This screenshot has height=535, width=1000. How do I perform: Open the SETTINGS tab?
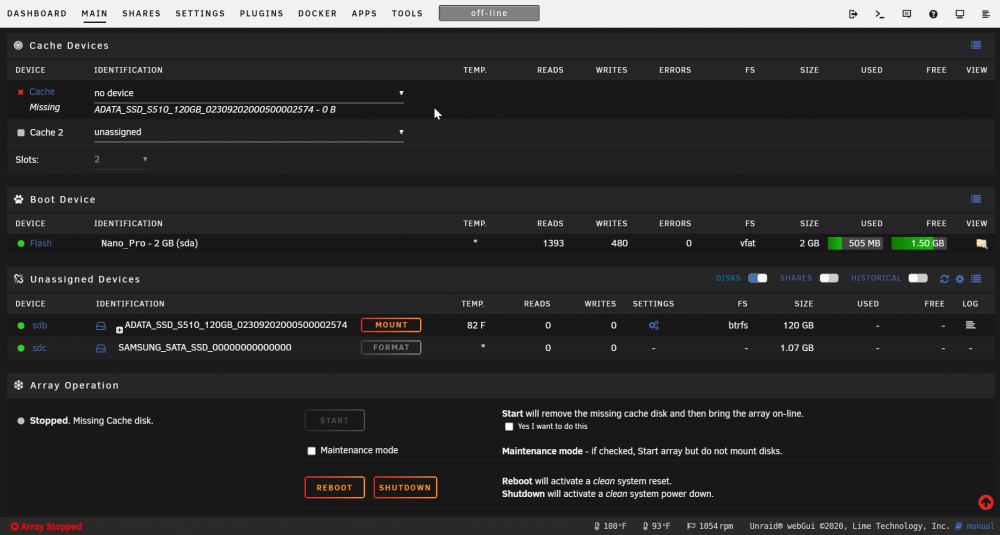pyautogui.click(x=200, y=13)
